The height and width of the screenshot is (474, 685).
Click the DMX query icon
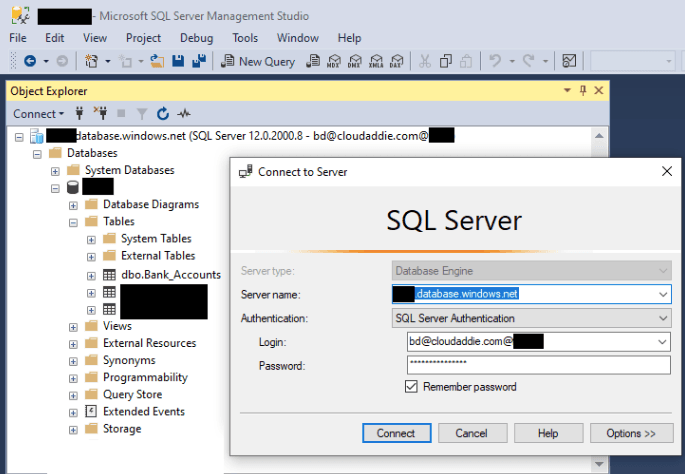(354, 61)
